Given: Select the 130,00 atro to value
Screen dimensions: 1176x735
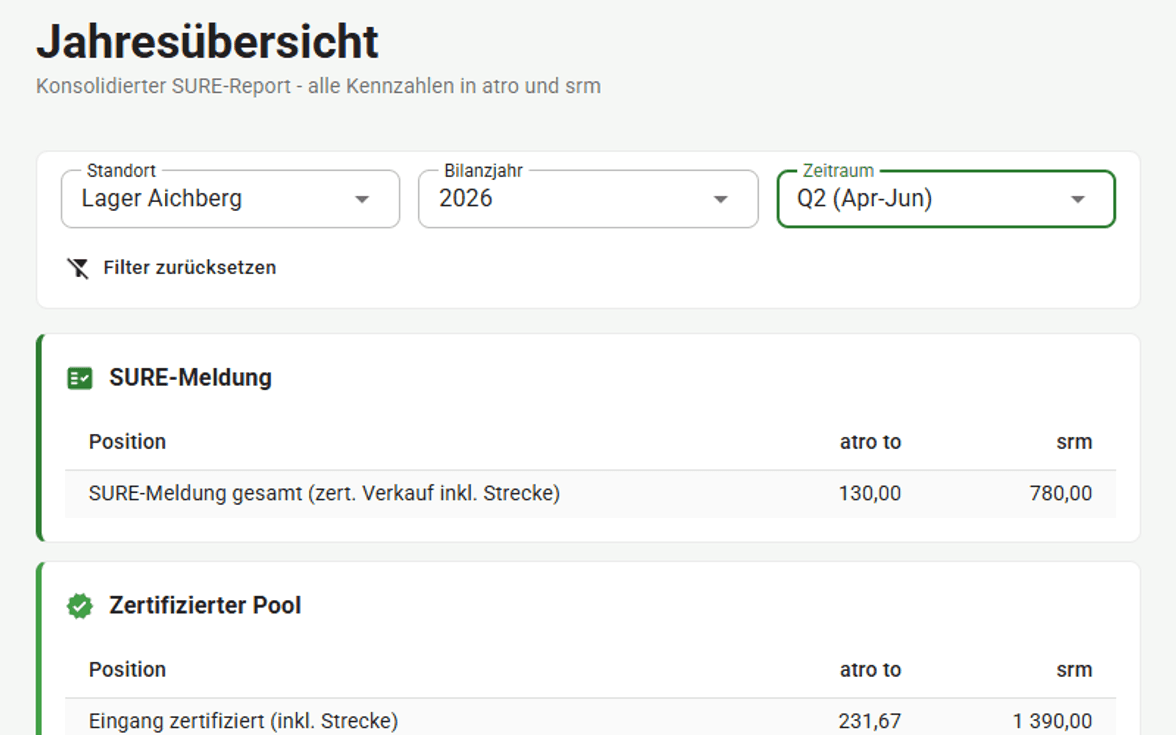Looking at the screenshot, I should 870,494.
